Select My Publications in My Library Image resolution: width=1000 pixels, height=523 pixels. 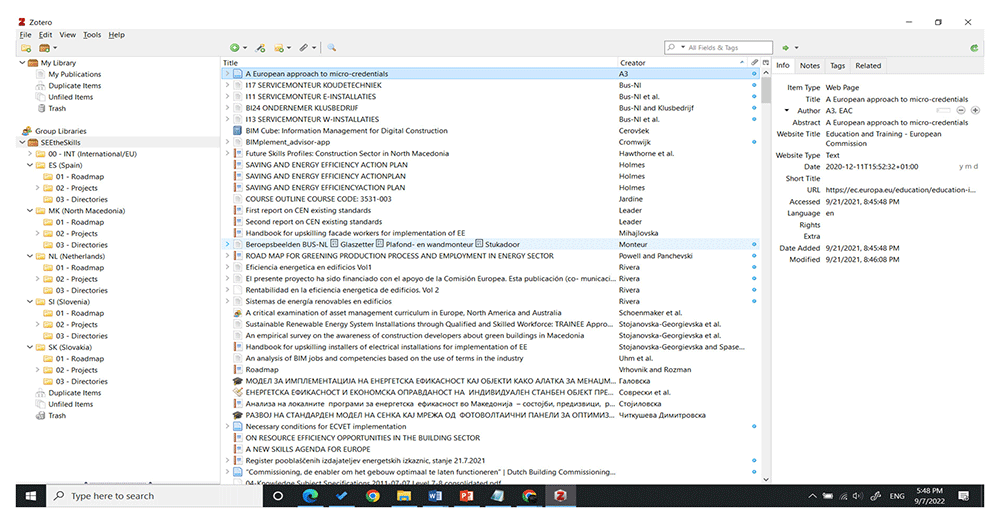tap(75, 75)
